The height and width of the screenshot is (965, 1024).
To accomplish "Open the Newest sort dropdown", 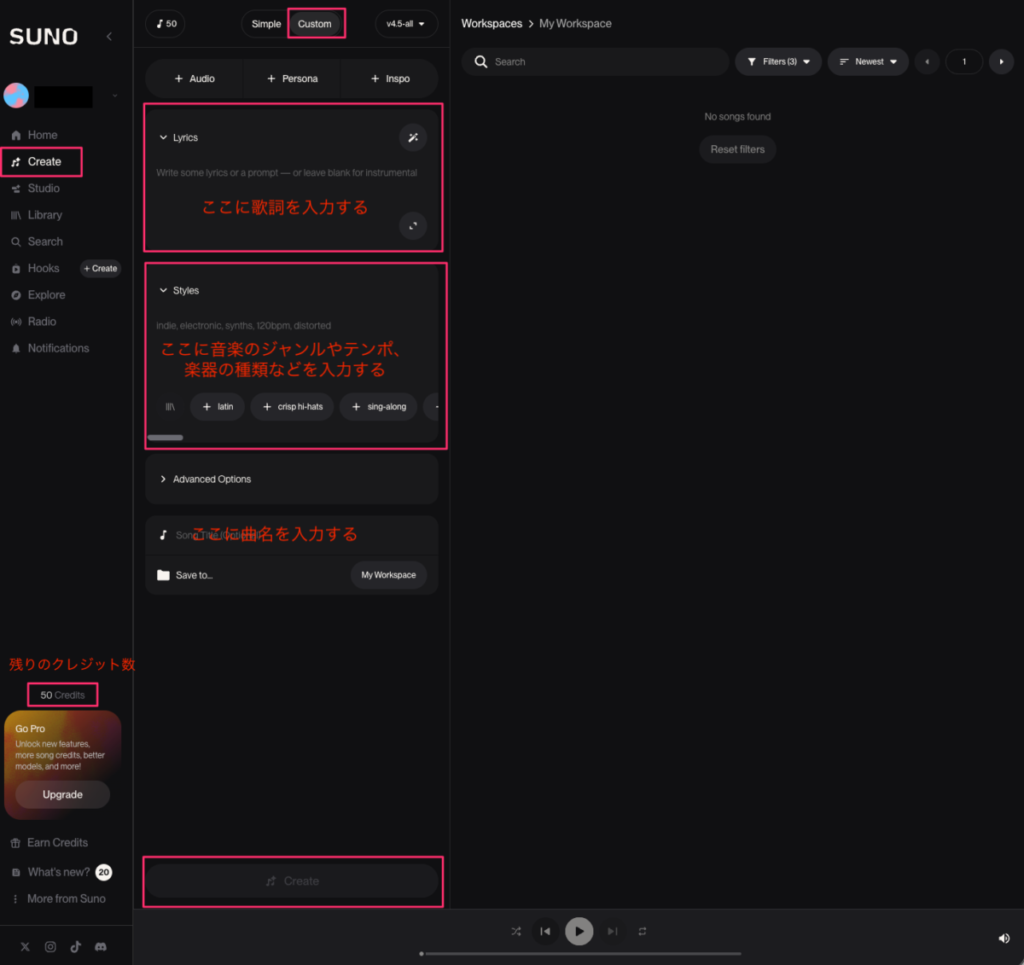I will (867, 62).
